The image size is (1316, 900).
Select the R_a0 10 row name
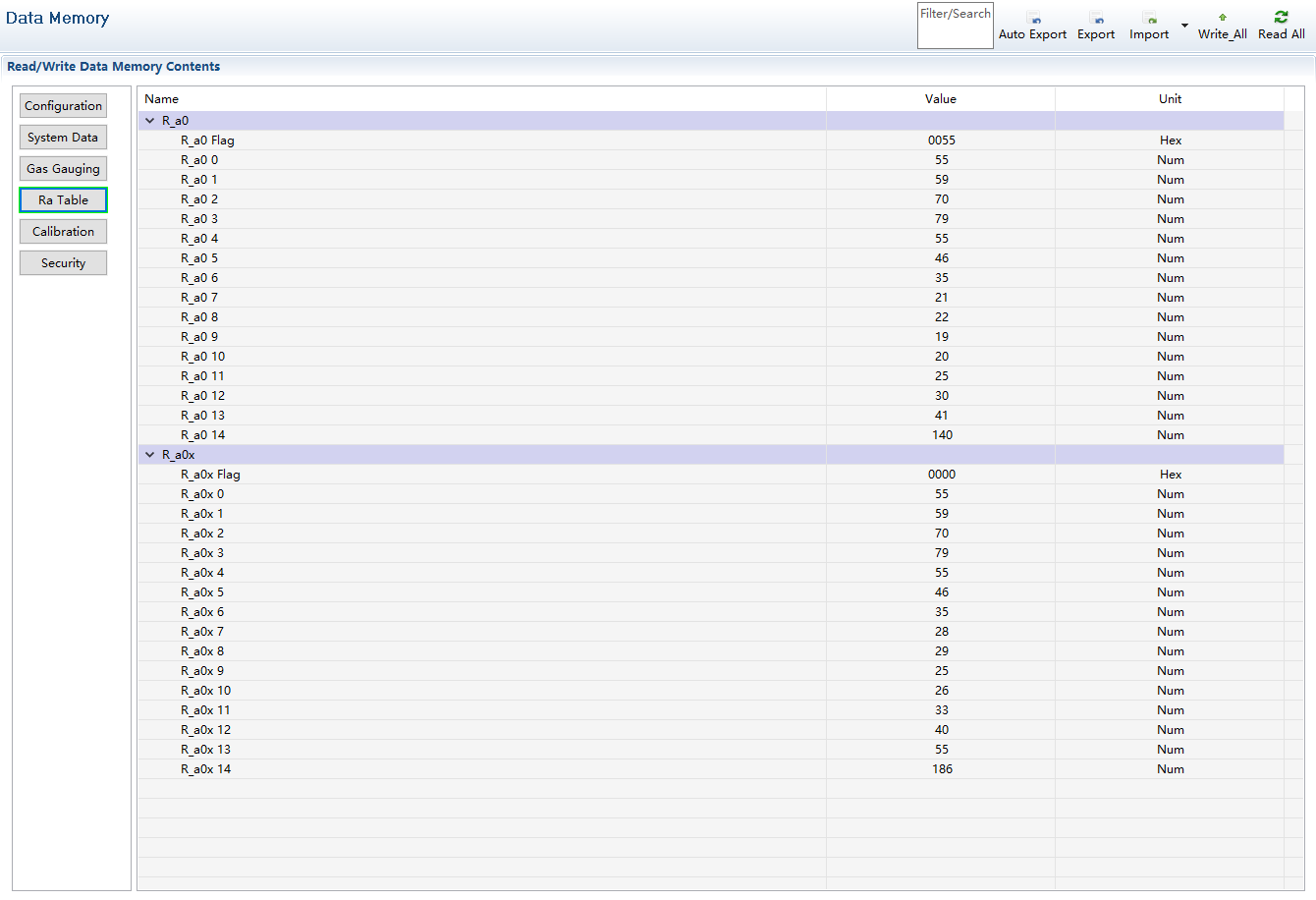click(x=203, y=357)
